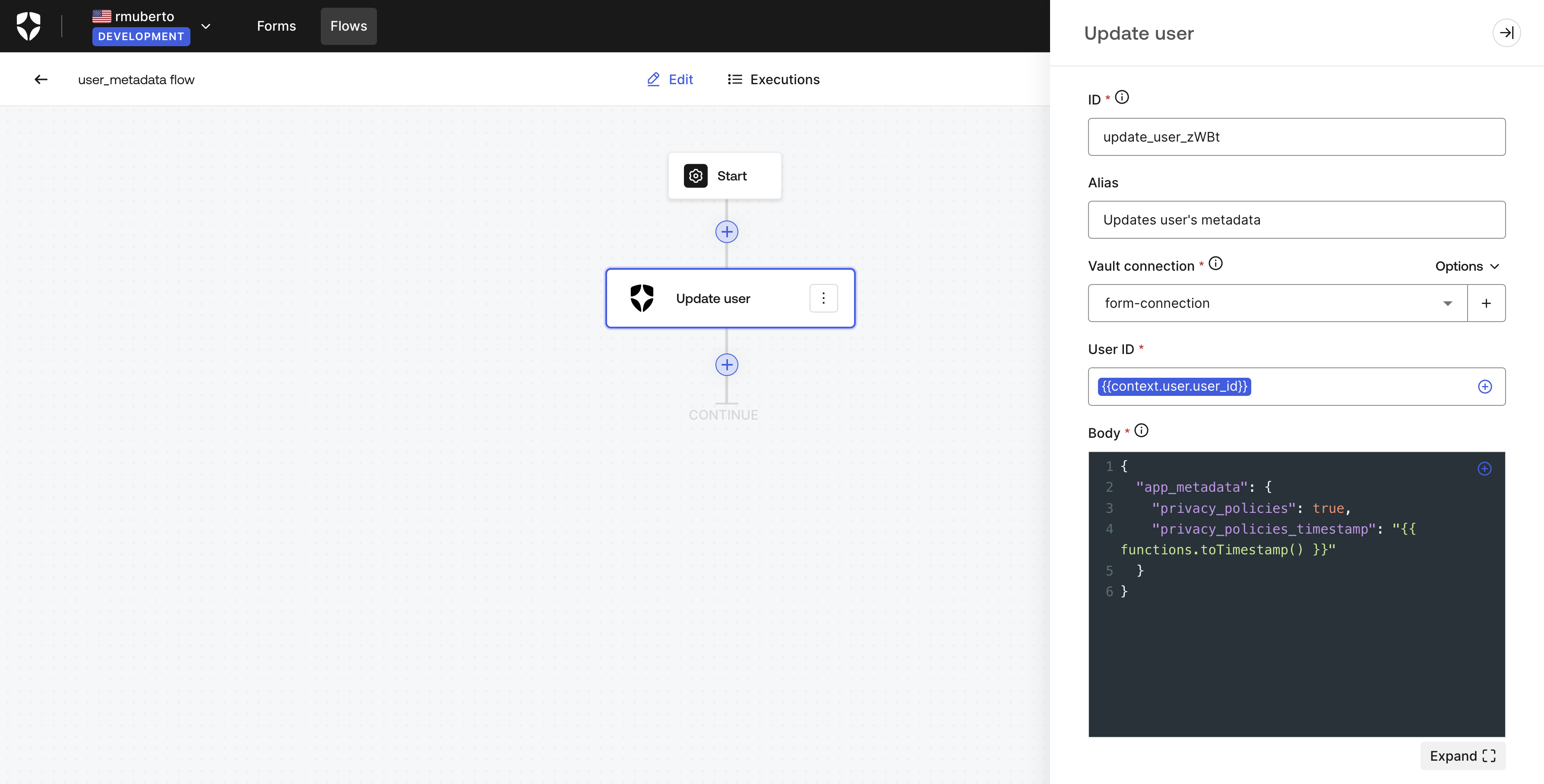Click the Auth0 shield logo in top bar
Image resolution: width=1544 pixels, height=784 pixels.
[x=28, y=26]
